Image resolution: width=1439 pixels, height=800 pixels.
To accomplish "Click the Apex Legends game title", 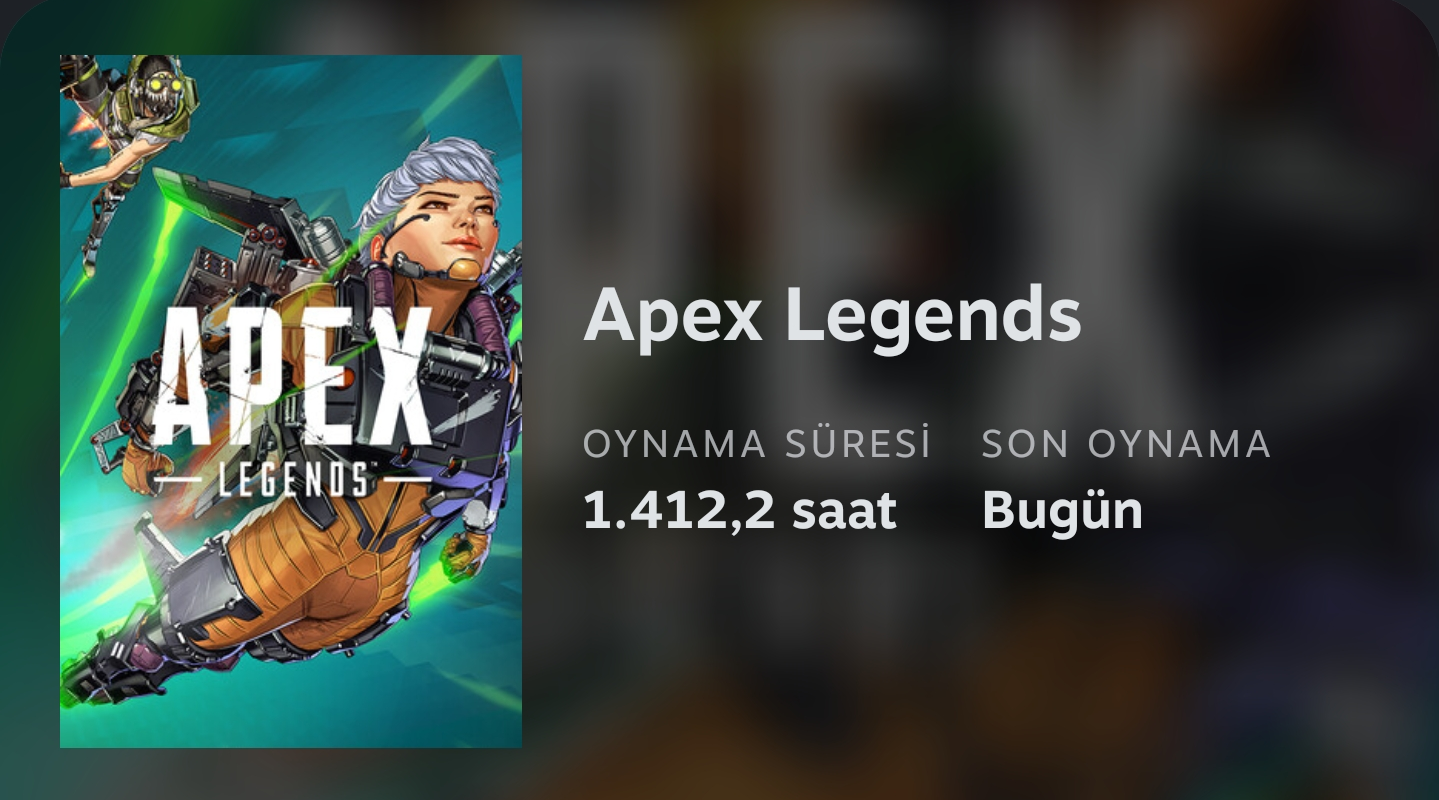I will (x=832, y=315).
